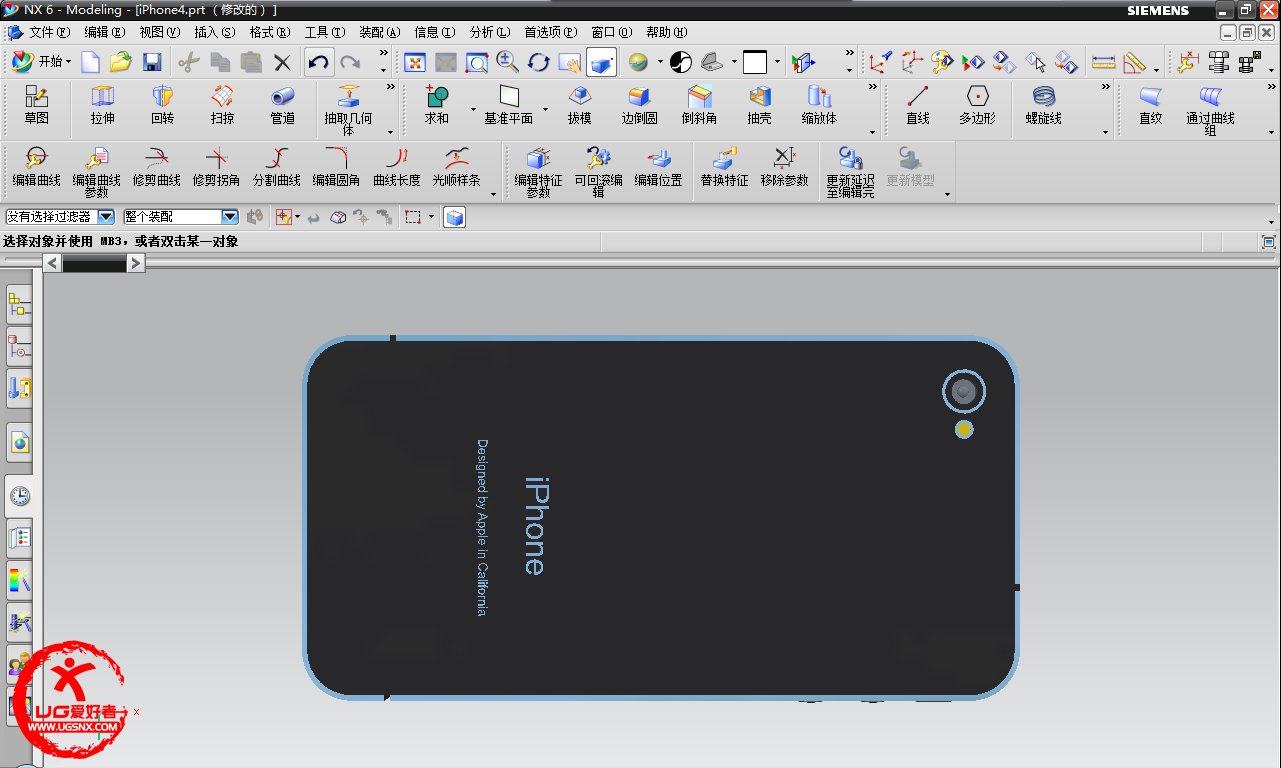Select the 修剪拐角 (Trim Corner) tool

click(x=217, y=168)
